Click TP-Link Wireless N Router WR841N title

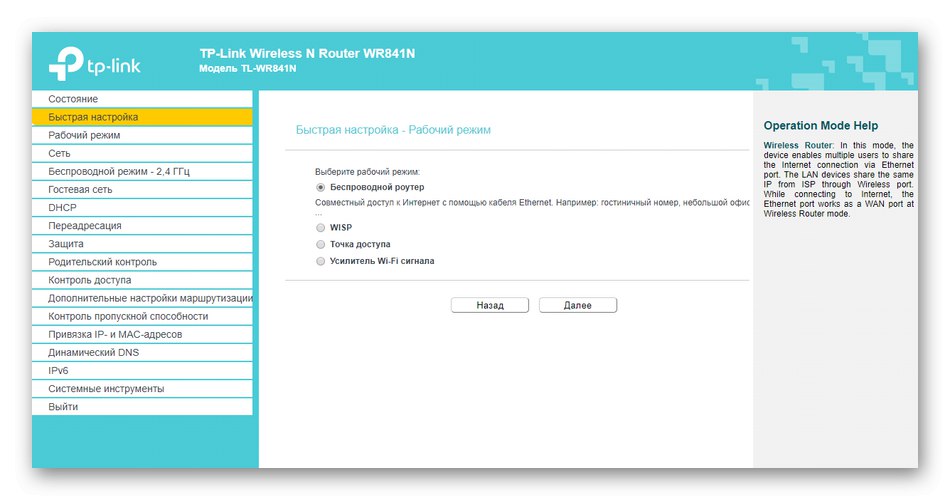(307, 53)
